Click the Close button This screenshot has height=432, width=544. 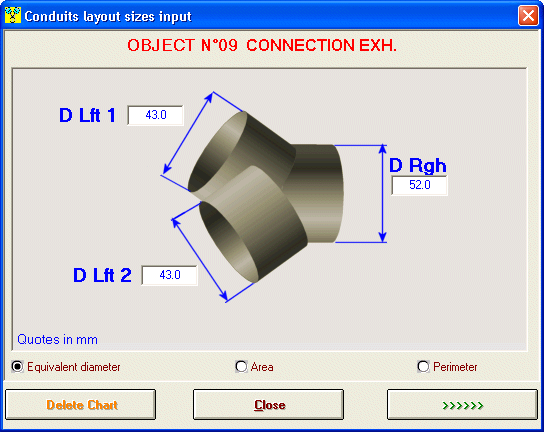[269, 405]
